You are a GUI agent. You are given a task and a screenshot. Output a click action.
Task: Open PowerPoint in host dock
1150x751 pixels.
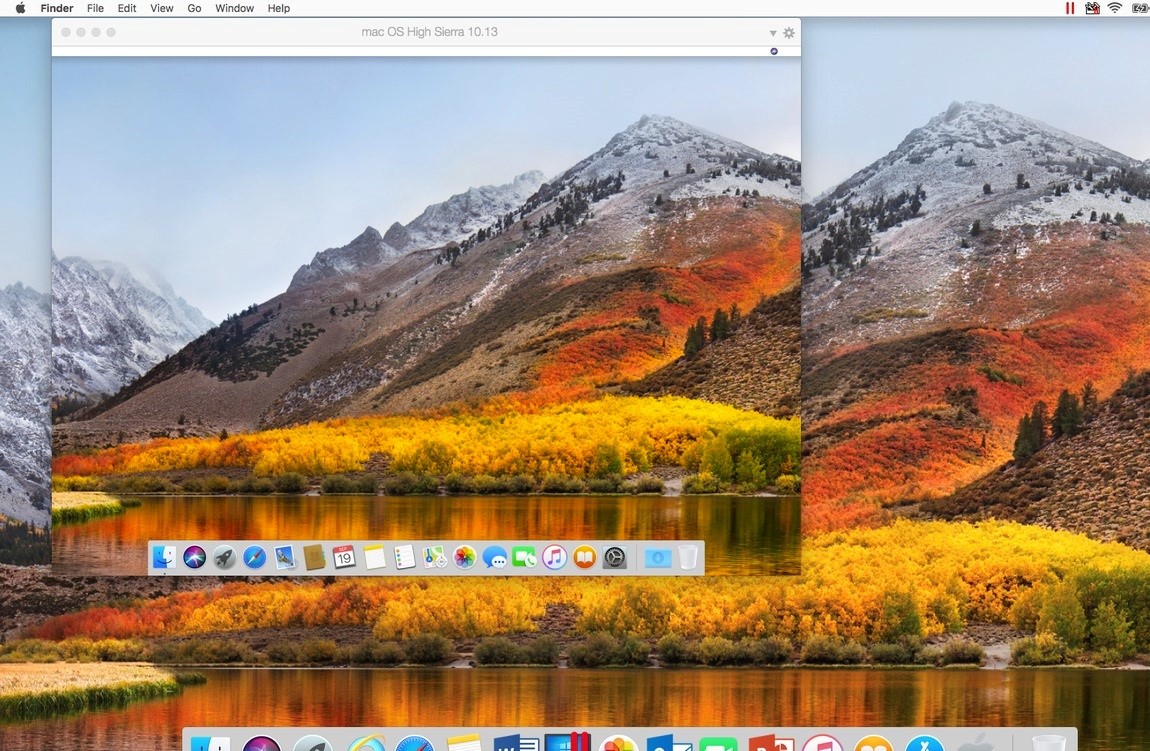771,742
